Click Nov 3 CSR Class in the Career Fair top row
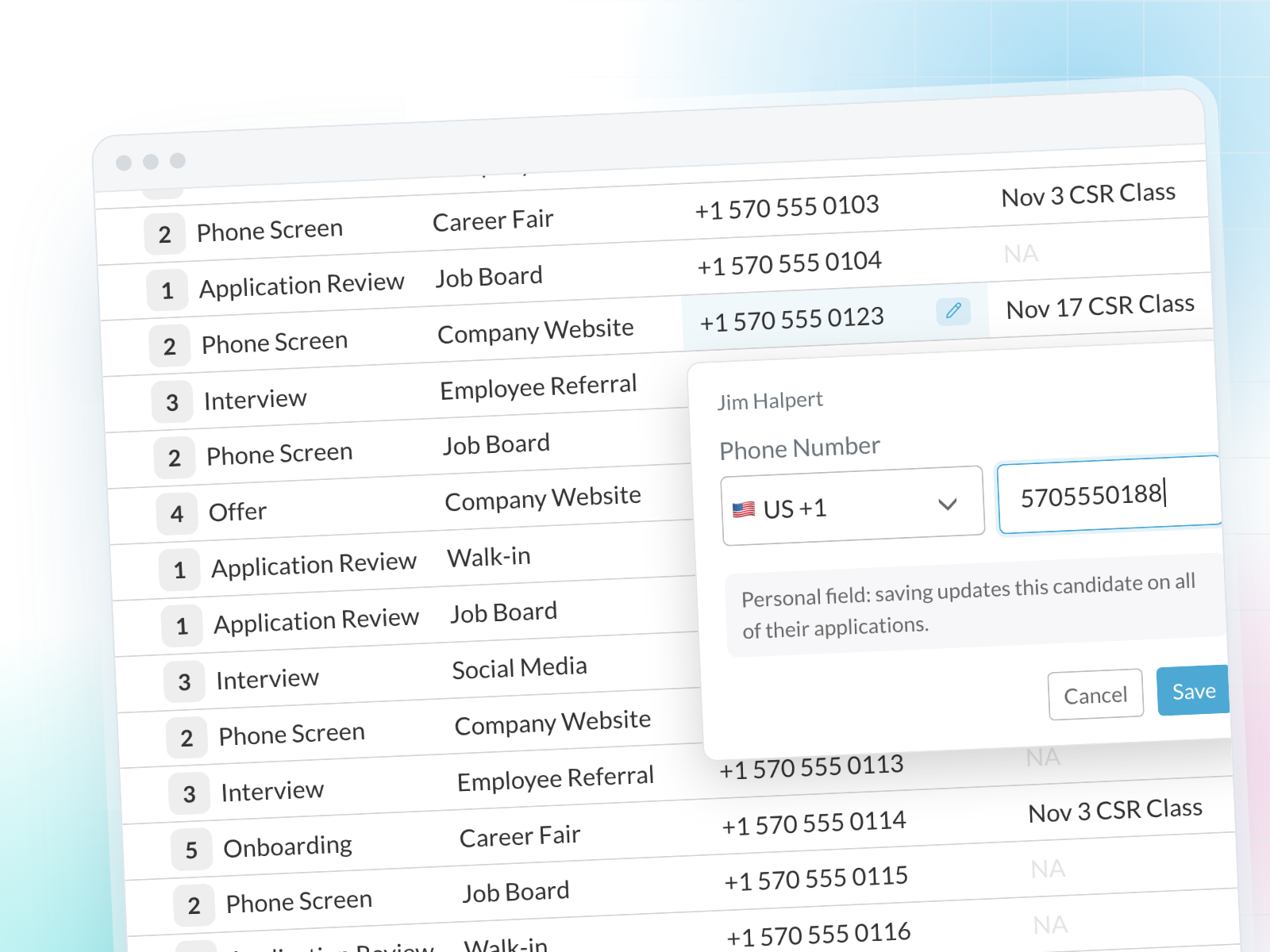Viewport: 1270px width, 952px height. [x=1088, y=194]
